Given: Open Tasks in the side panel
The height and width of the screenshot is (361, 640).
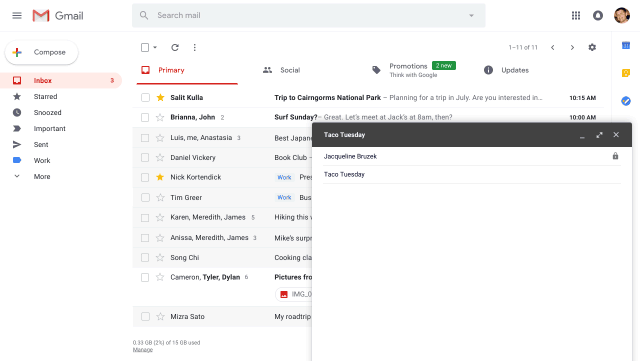Looking at the screenshot, I should [626, 100].
